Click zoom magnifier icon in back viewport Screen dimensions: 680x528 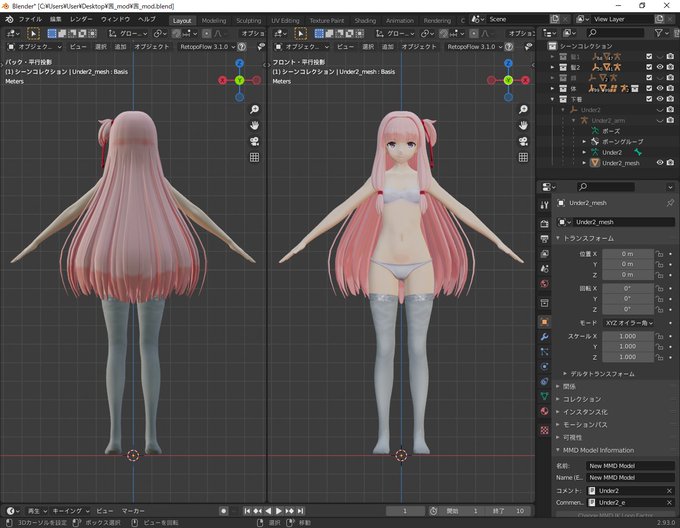(x=255, y=109)
